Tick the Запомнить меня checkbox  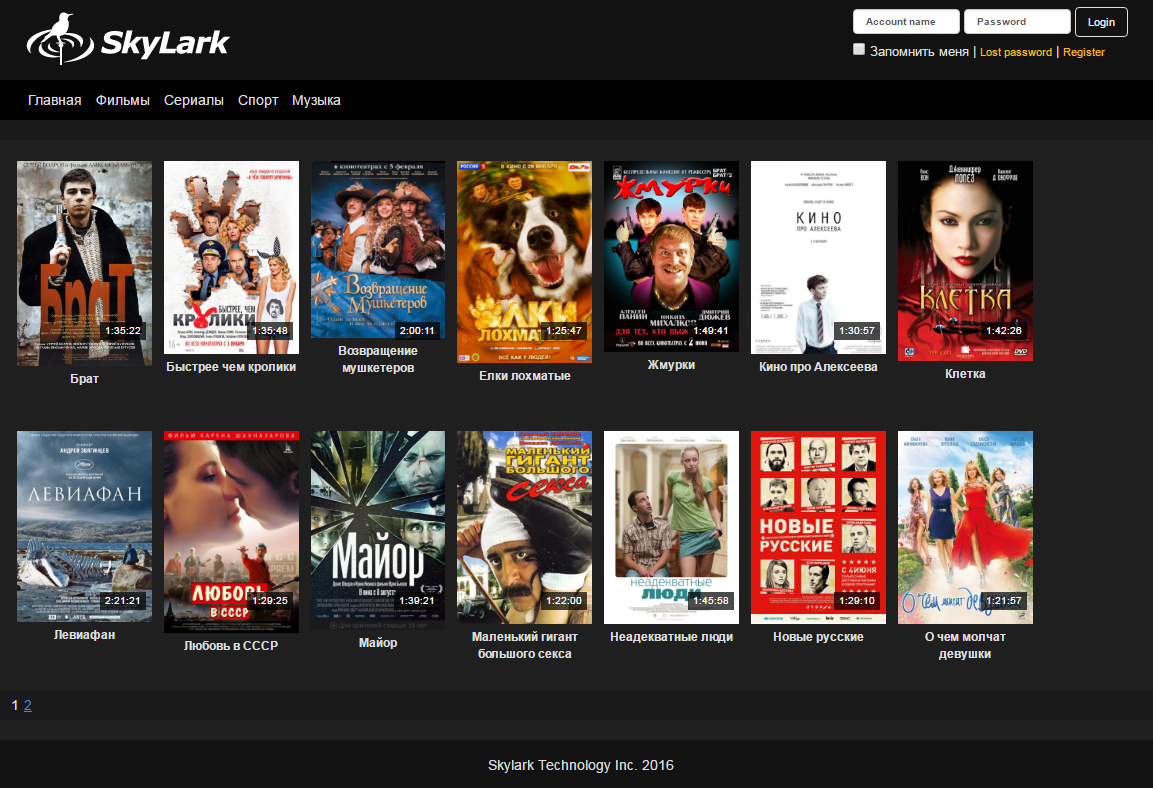point(859,49)
